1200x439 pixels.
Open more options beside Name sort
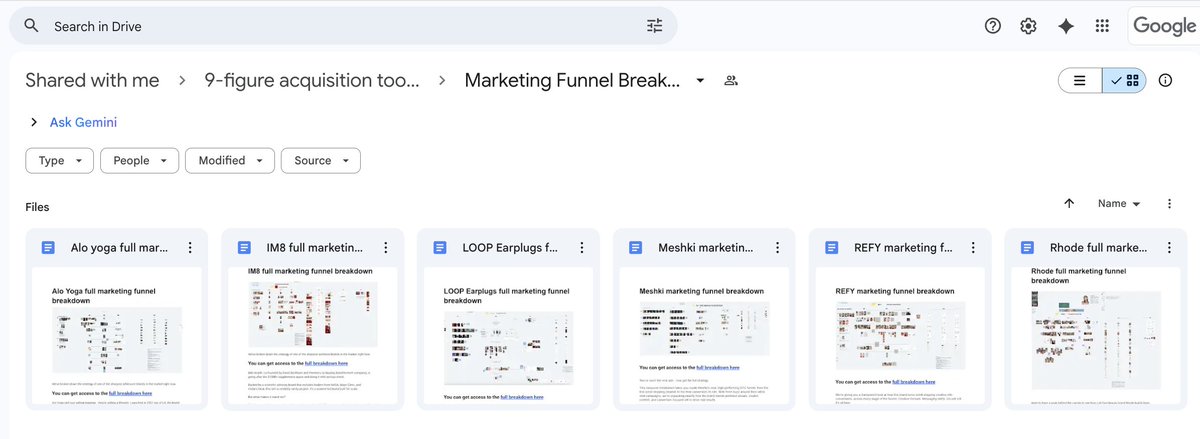click(1169, 203)
